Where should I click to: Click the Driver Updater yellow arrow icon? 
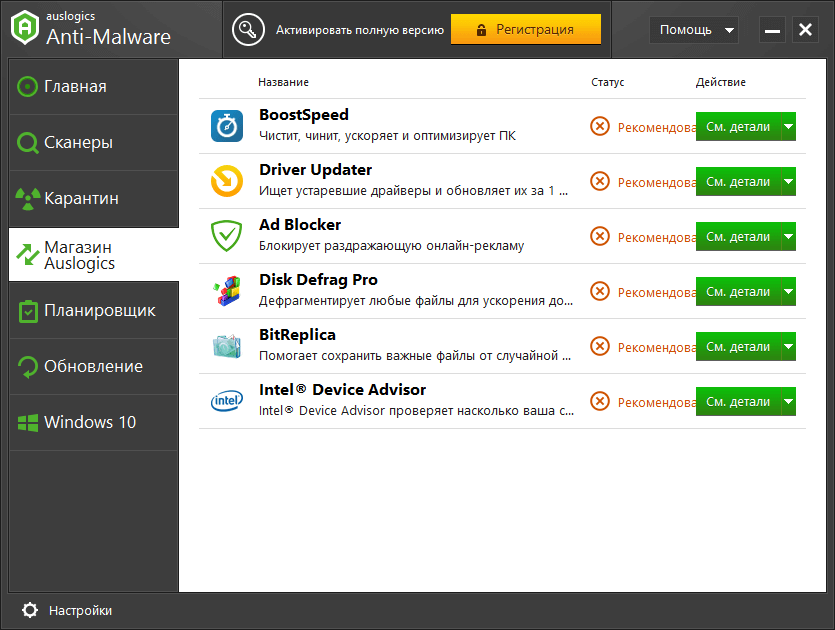[x=226, y=181]
